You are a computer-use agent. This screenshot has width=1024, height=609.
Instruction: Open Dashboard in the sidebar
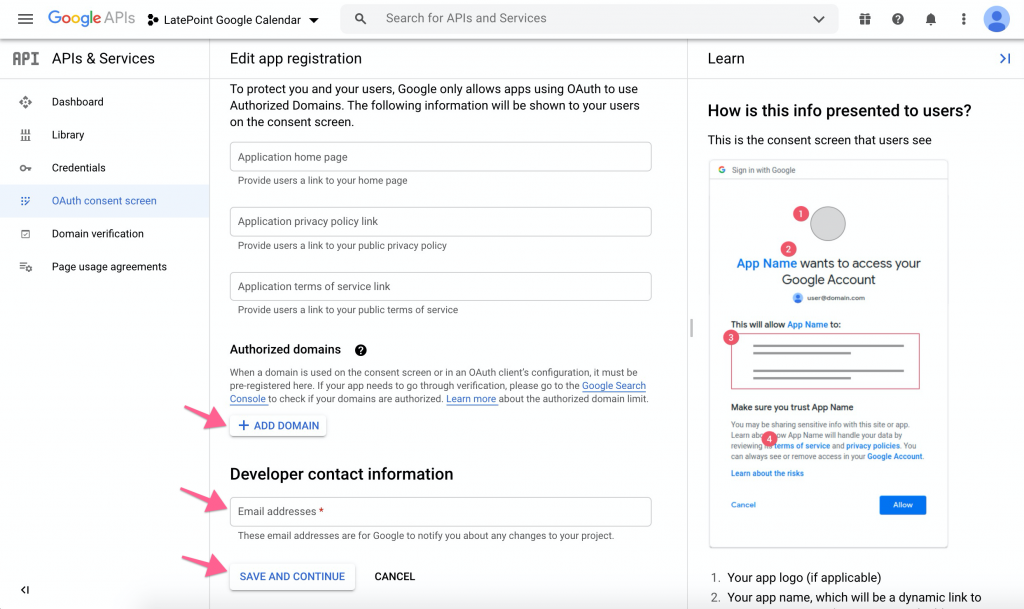pyautogui.click(x=104, y=102)
